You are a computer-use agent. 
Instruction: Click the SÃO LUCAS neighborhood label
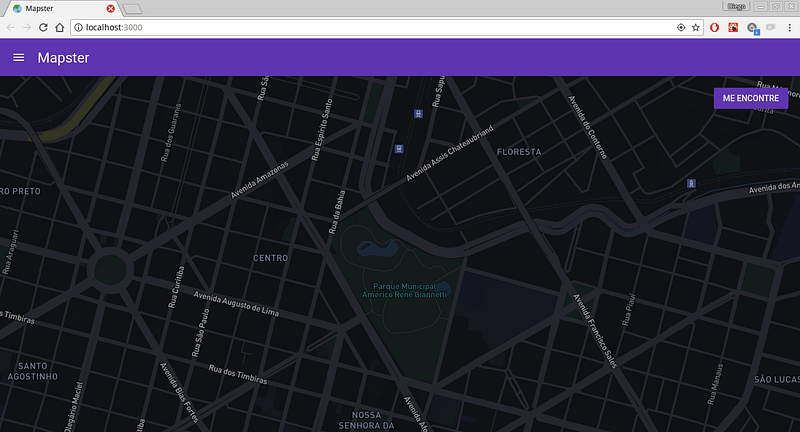click(x=777, y=379)
